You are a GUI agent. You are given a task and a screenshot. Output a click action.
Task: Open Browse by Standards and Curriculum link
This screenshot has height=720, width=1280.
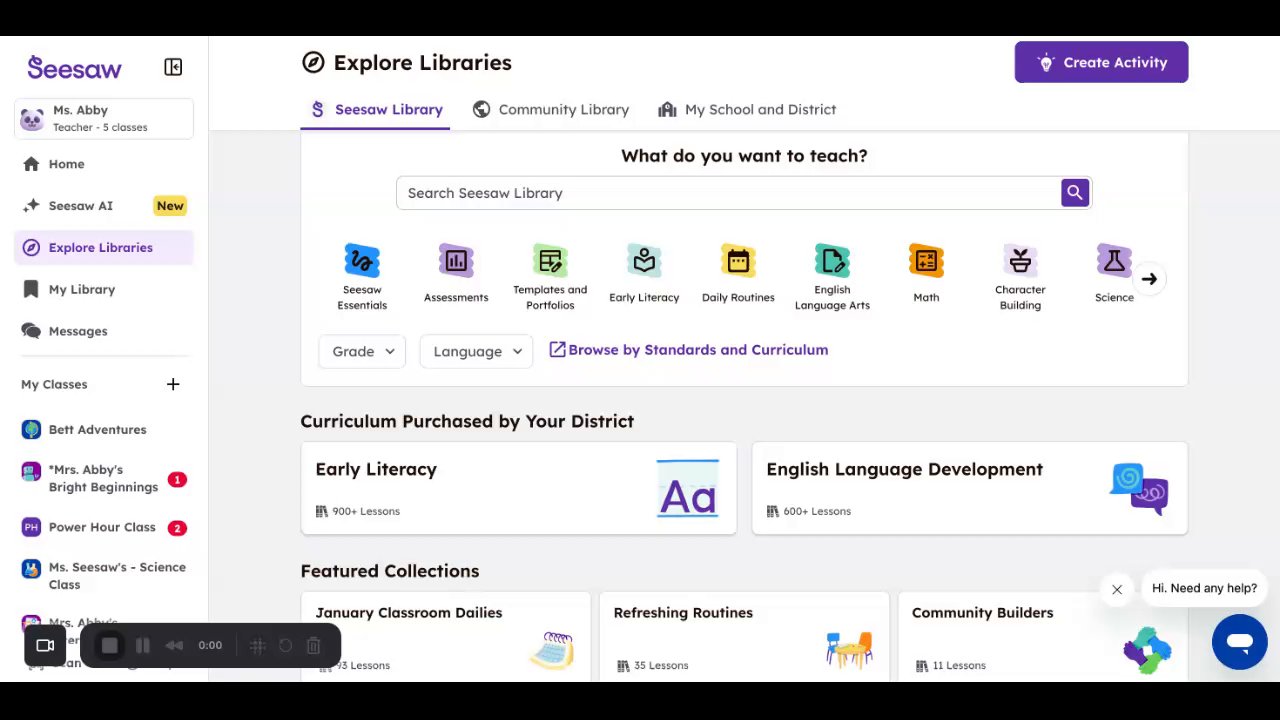point(689,350)
